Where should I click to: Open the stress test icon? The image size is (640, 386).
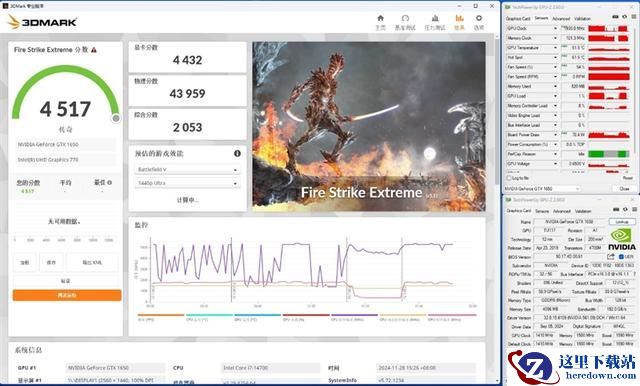pos(435,18)
